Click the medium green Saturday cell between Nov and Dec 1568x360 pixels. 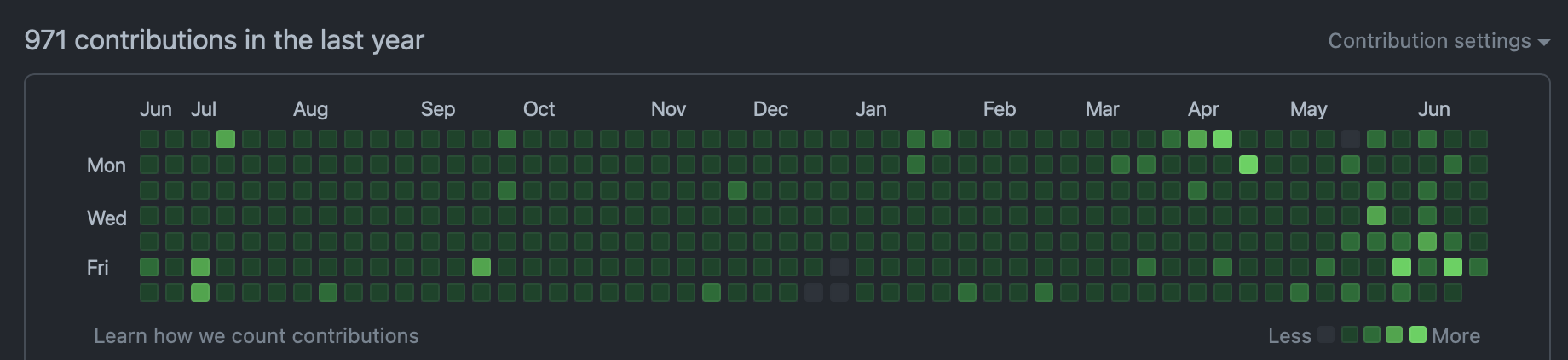point(712,293)
